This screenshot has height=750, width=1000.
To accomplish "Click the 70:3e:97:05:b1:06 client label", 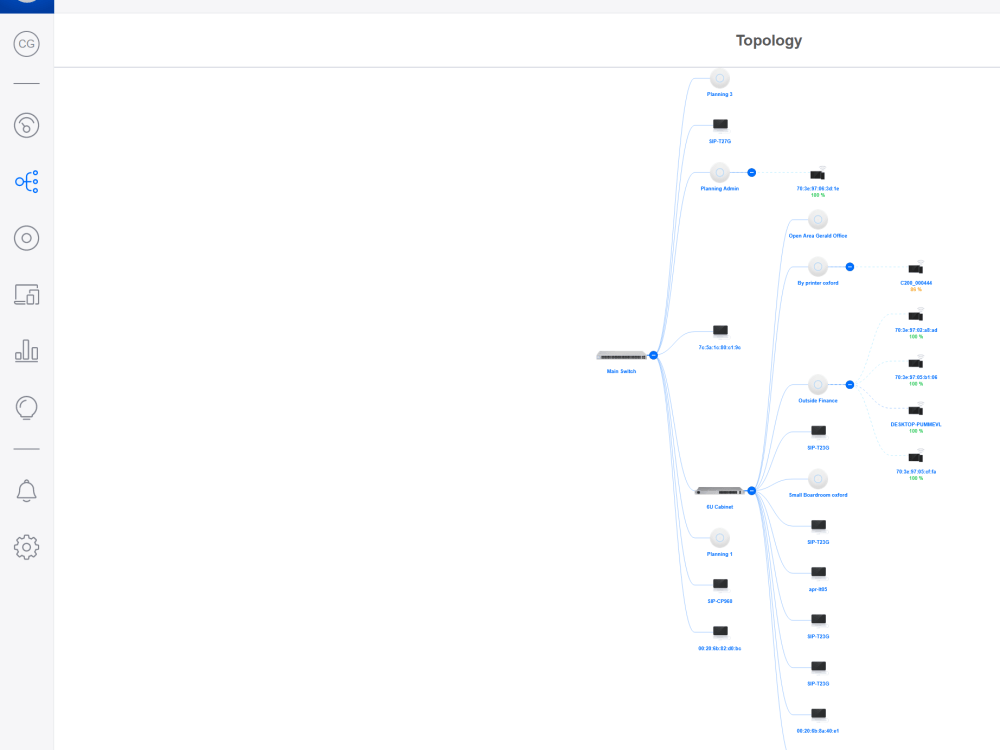I will click(x=916, y=378).
